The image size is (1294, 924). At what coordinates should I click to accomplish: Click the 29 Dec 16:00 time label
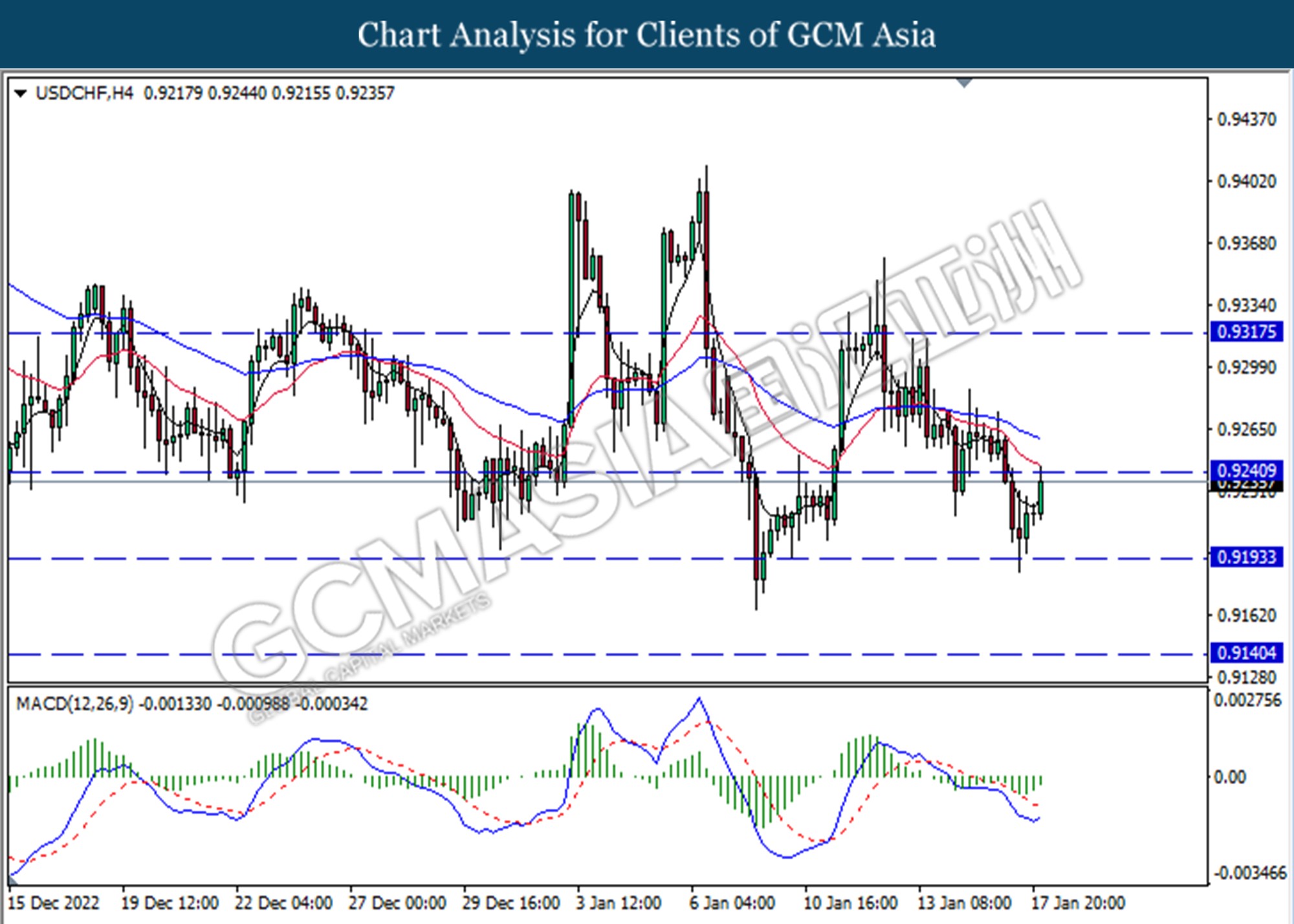coord(511,903)
